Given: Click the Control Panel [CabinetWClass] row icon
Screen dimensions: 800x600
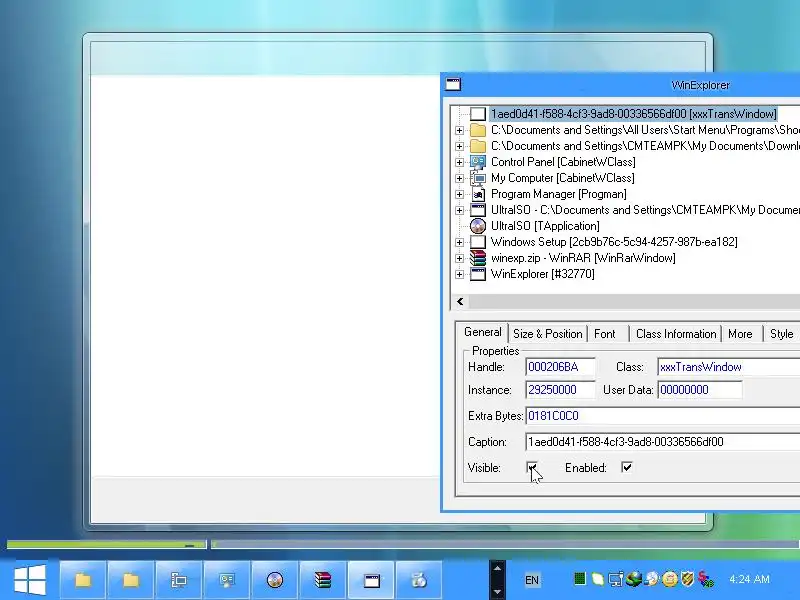Looking at the screenshot, I should pyautogui.click(x=478, y=162).
